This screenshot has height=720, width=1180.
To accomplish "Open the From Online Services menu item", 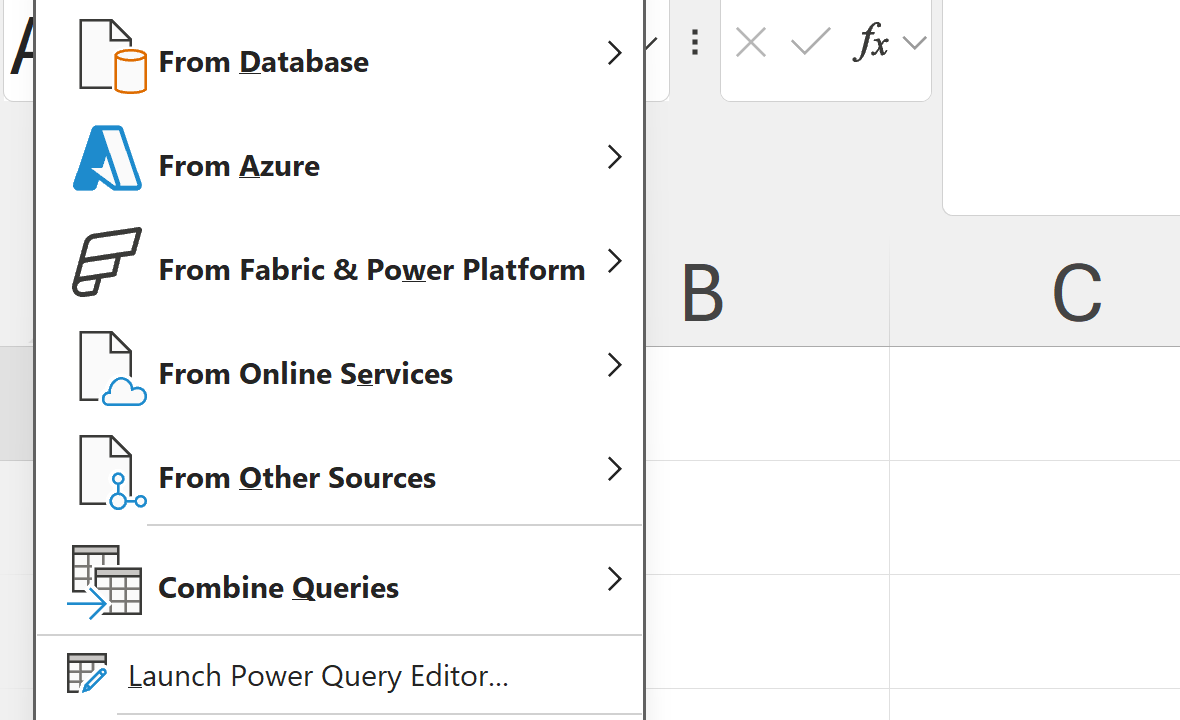I will point(305,374).
